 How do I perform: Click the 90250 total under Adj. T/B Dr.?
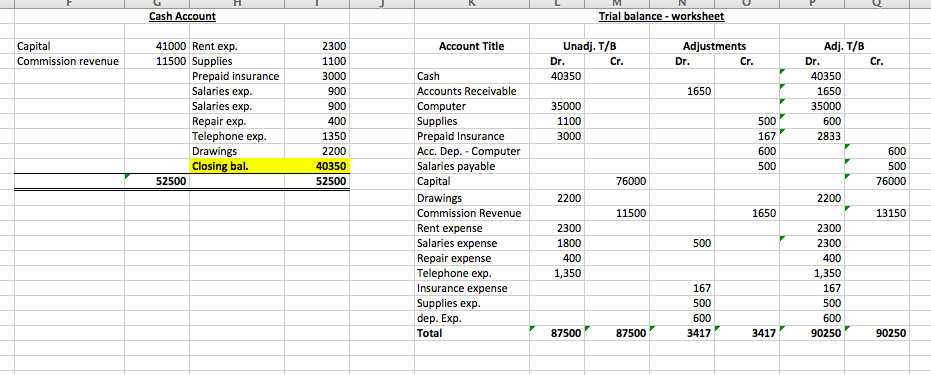pyautogui.click(x=812, y=333)
